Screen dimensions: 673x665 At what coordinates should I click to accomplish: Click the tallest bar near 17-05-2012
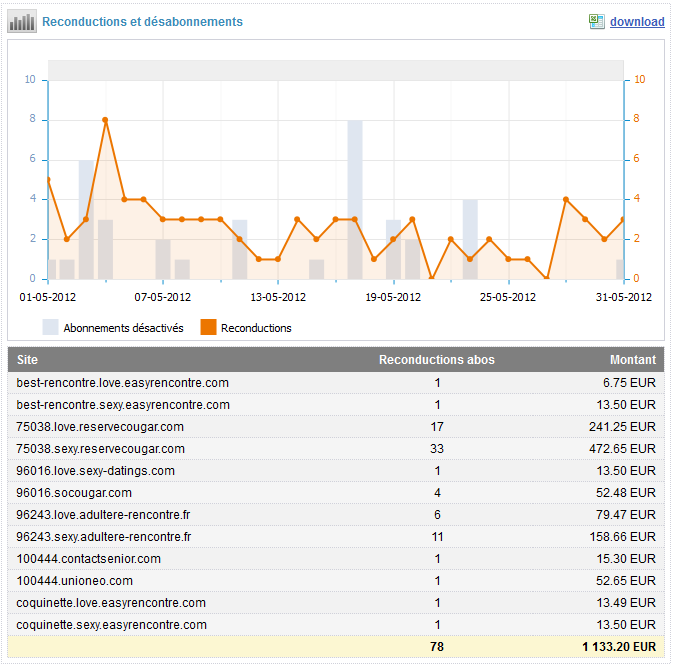[x=354, y=200]
